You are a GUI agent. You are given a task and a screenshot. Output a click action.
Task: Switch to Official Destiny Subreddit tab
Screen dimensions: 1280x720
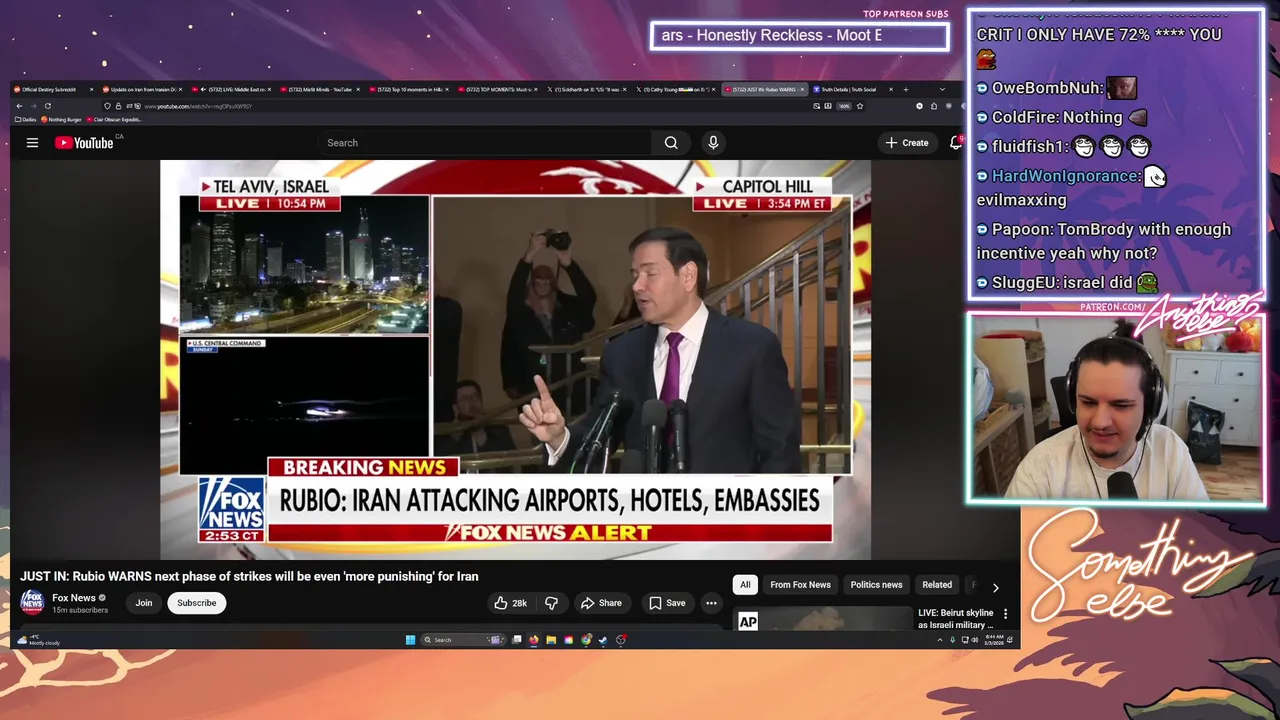pos(56,89)
